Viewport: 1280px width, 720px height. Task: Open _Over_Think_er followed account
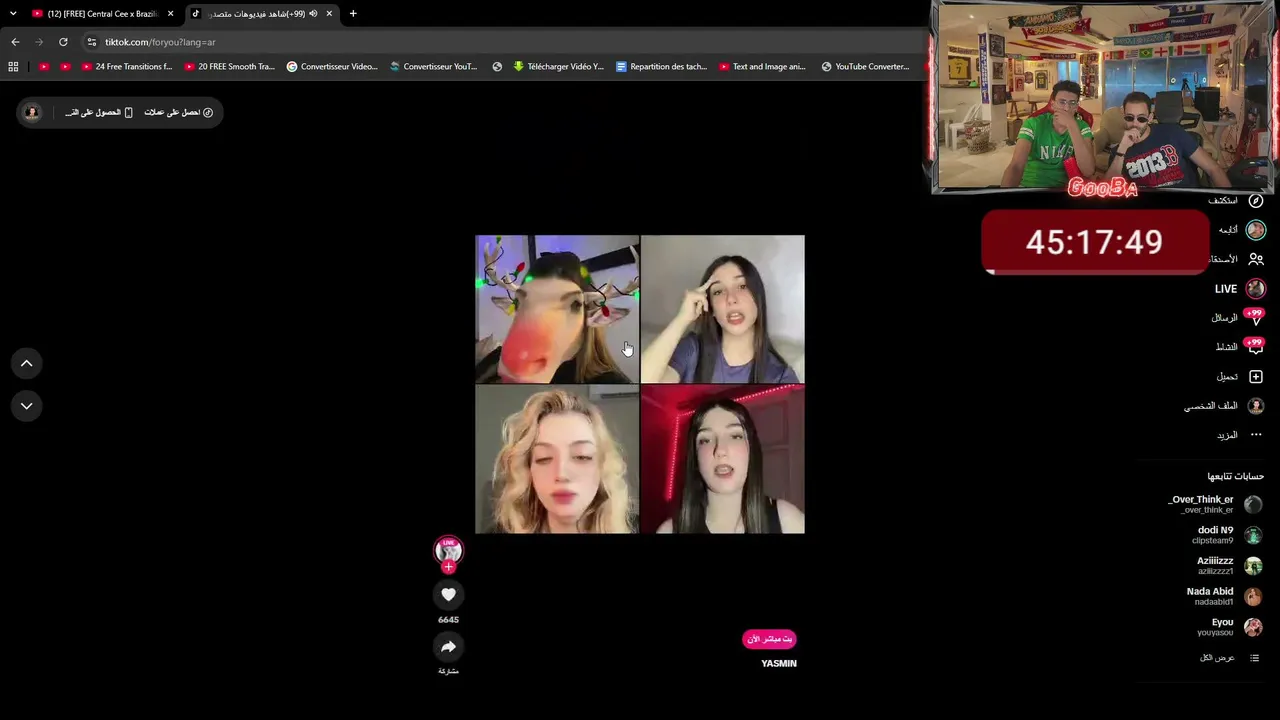[x=1215, y=504]
